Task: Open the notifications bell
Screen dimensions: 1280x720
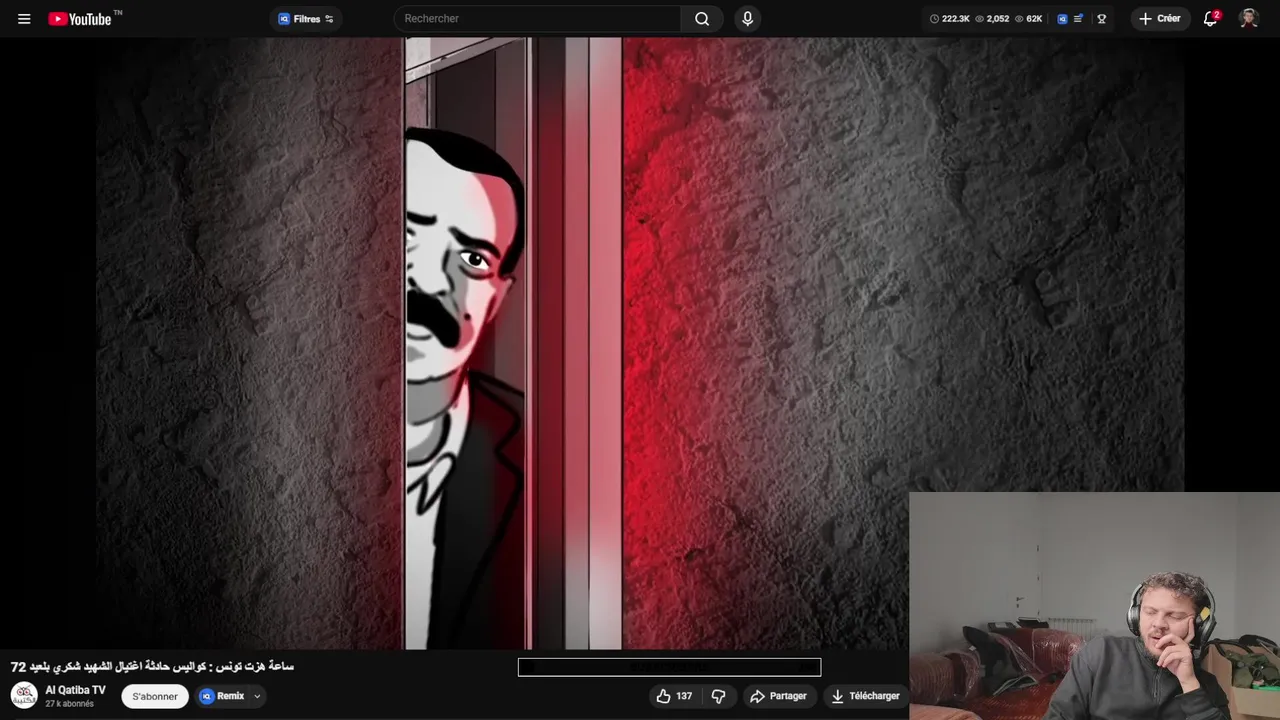Action: pyautogui.click(x=1210, y=19)
